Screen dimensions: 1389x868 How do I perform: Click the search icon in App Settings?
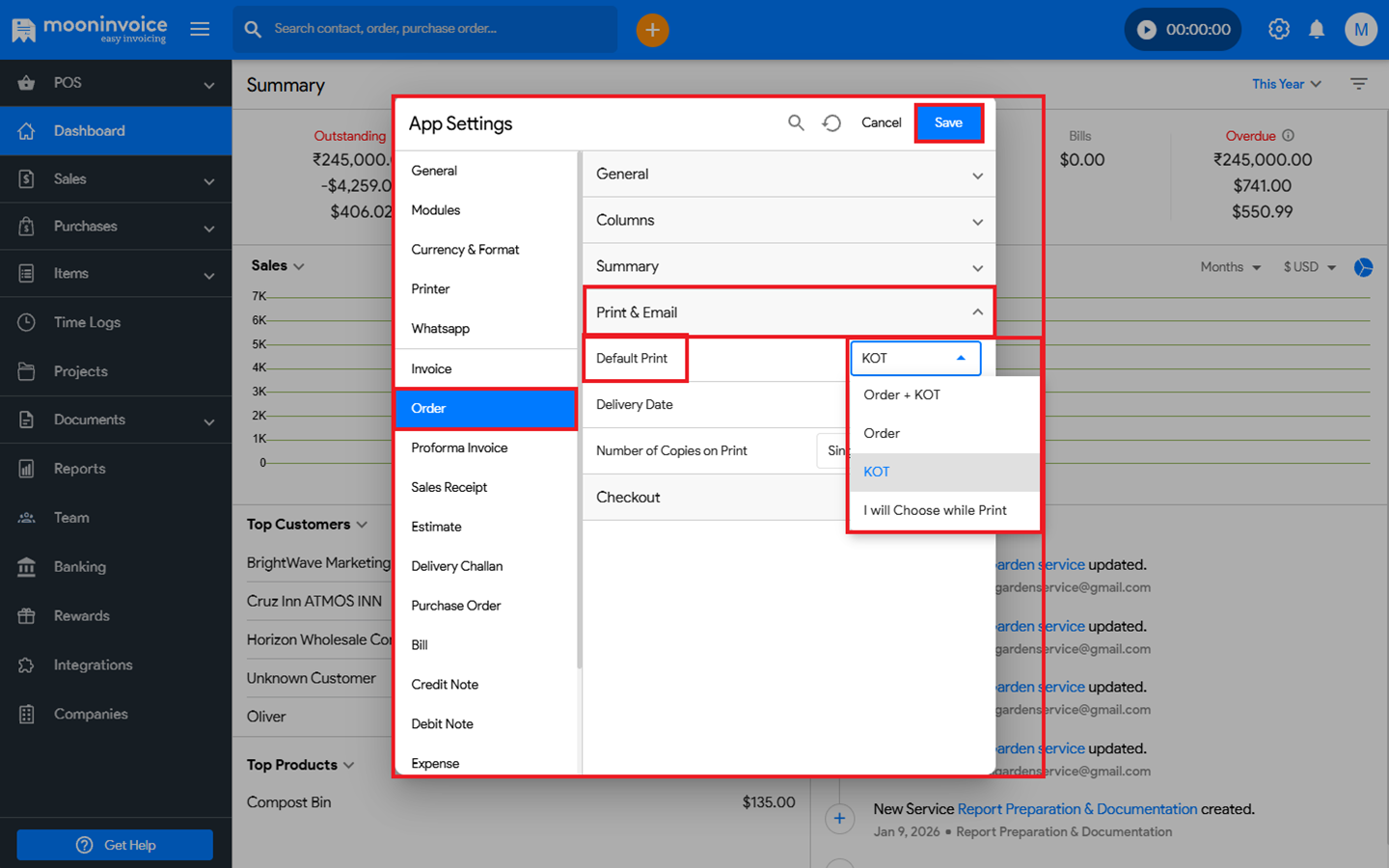pos(796,122)
